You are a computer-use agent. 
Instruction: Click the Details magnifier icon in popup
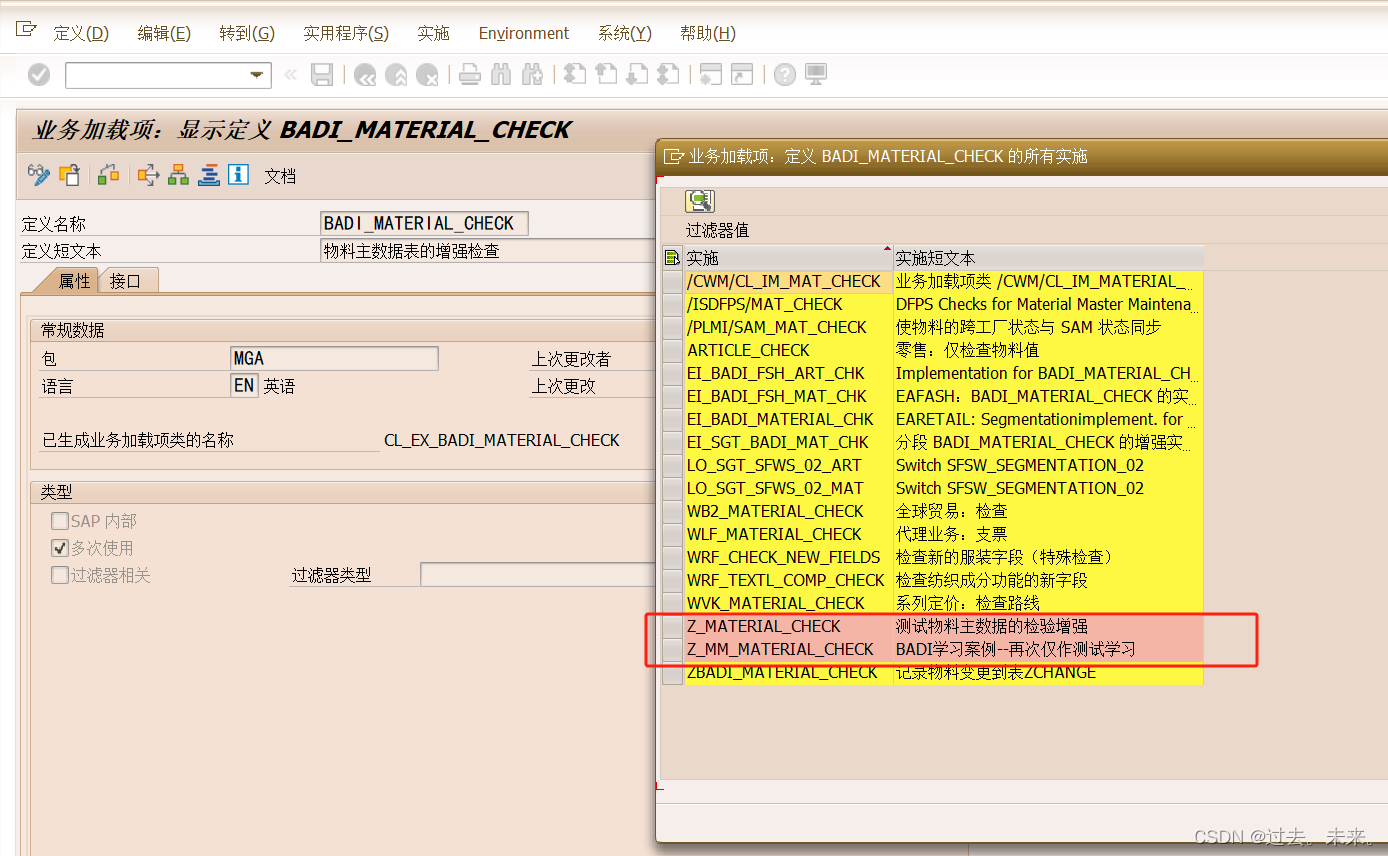pos(699,201)
